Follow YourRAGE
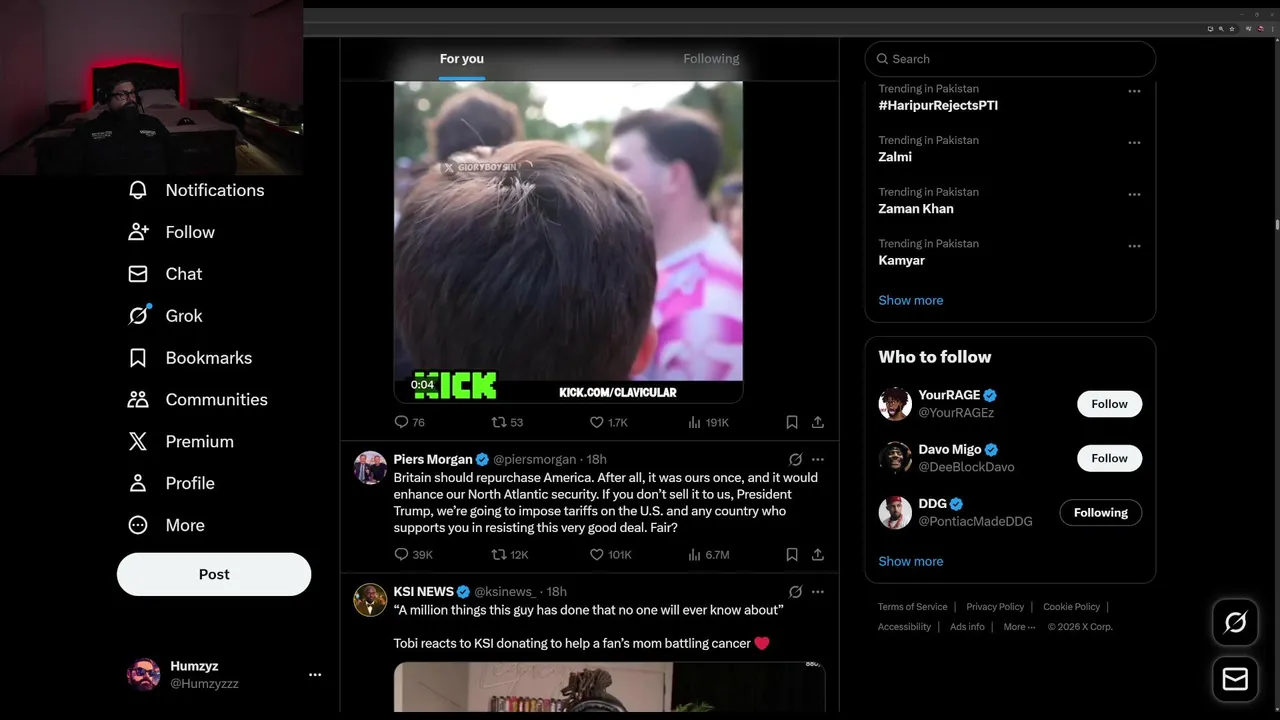Image resolution: width=1280 pixels, height=720 pixels. (x=1109, y=404)
